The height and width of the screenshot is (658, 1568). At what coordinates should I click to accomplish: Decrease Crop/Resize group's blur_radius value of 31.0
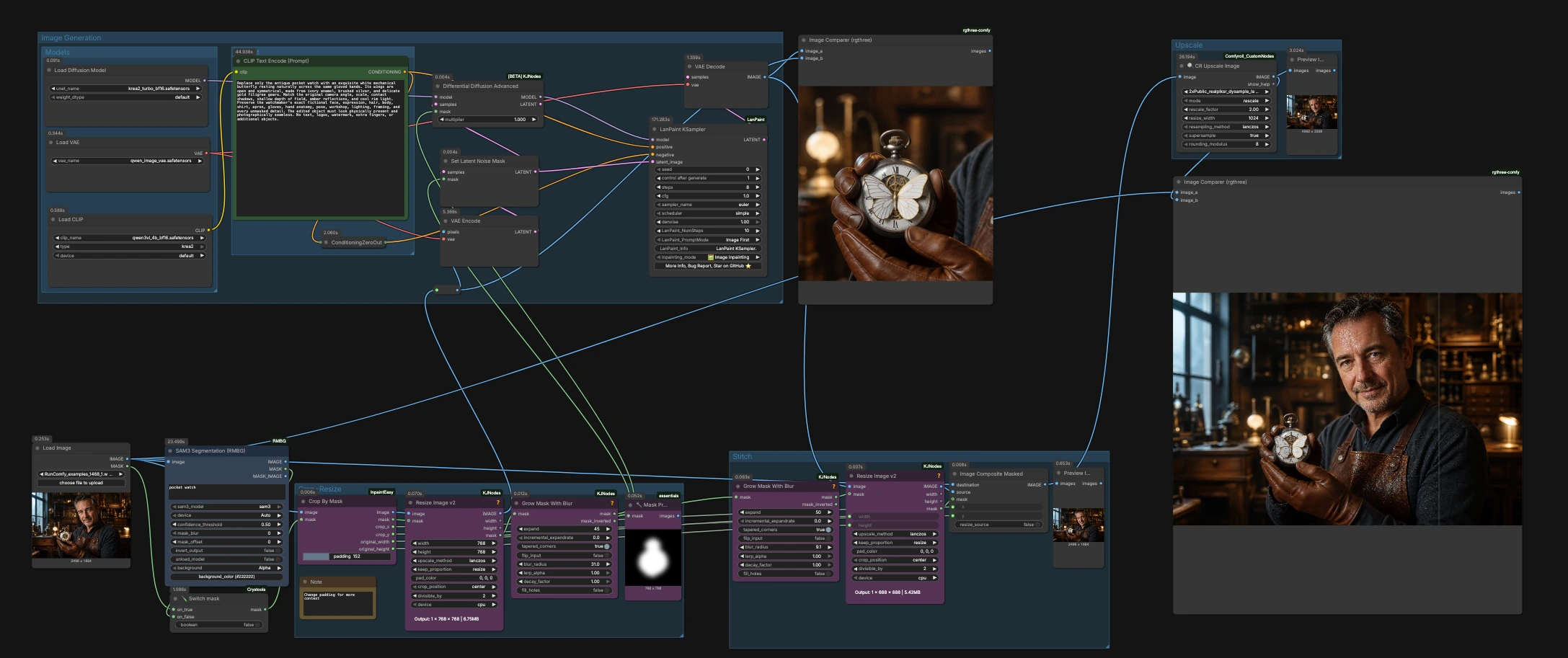coord(521,564)
